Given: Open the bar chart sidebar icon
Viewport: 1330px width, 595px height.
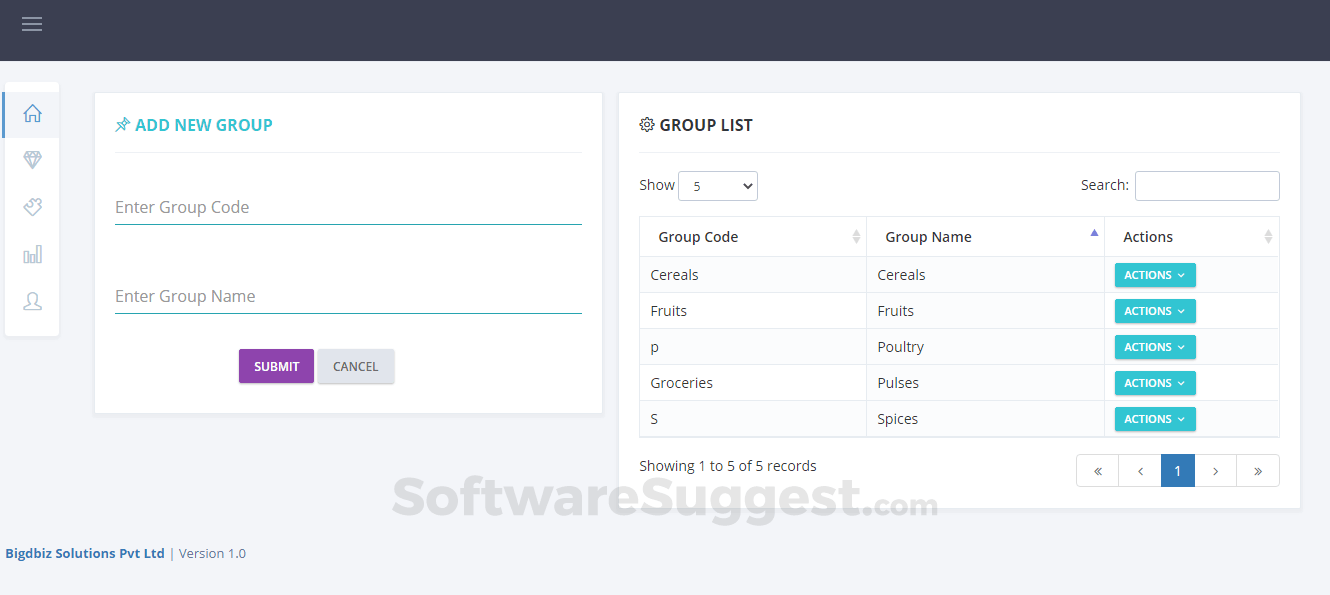Looking at the screenshot, I should 32,254.
